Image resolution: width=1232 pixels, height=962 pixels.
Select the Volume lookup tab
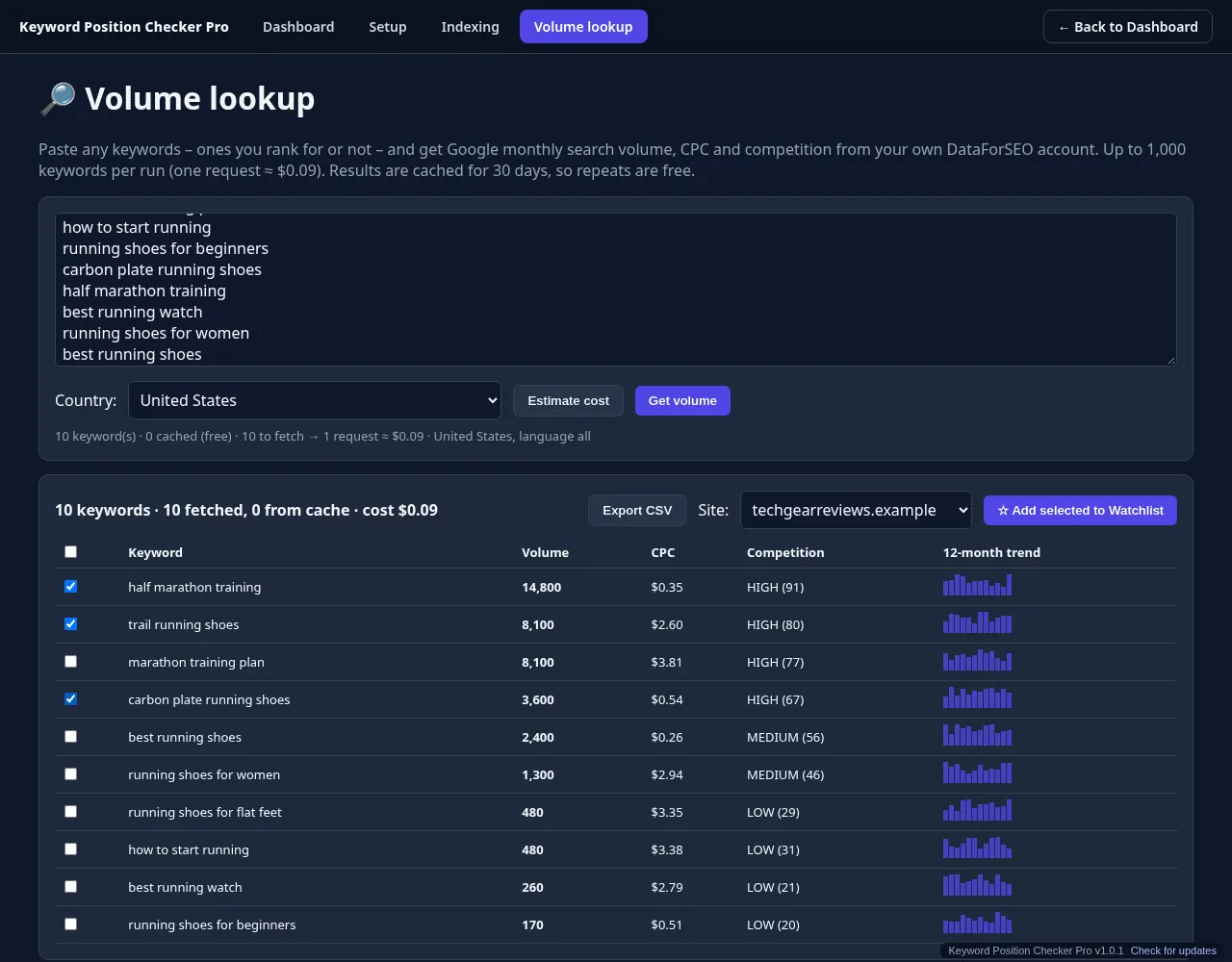pos(583,27)
